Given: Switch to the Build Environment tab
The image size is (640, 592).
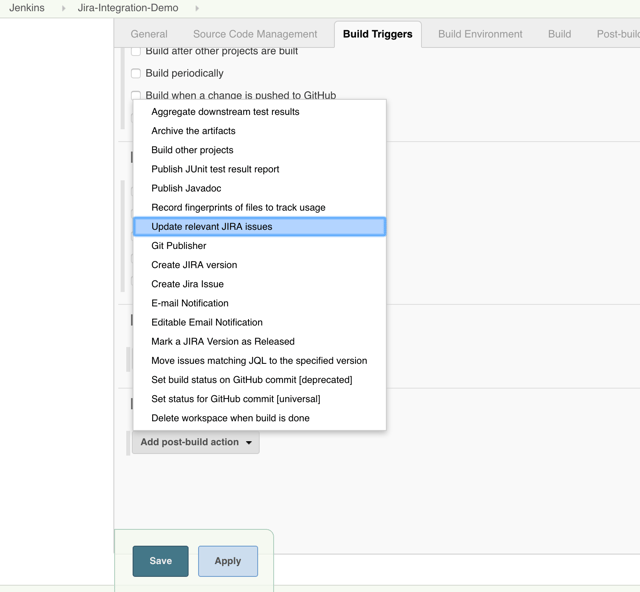Looking at the screenshot, I should [x=480, y=34].
